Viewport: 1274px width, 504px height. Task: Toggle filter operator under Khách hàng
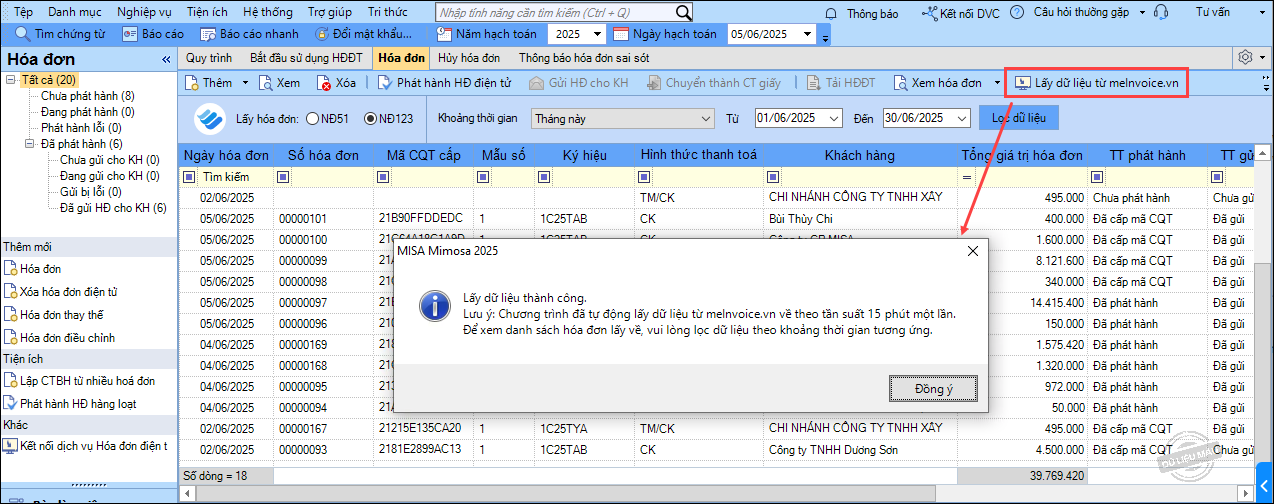[774, 176]
